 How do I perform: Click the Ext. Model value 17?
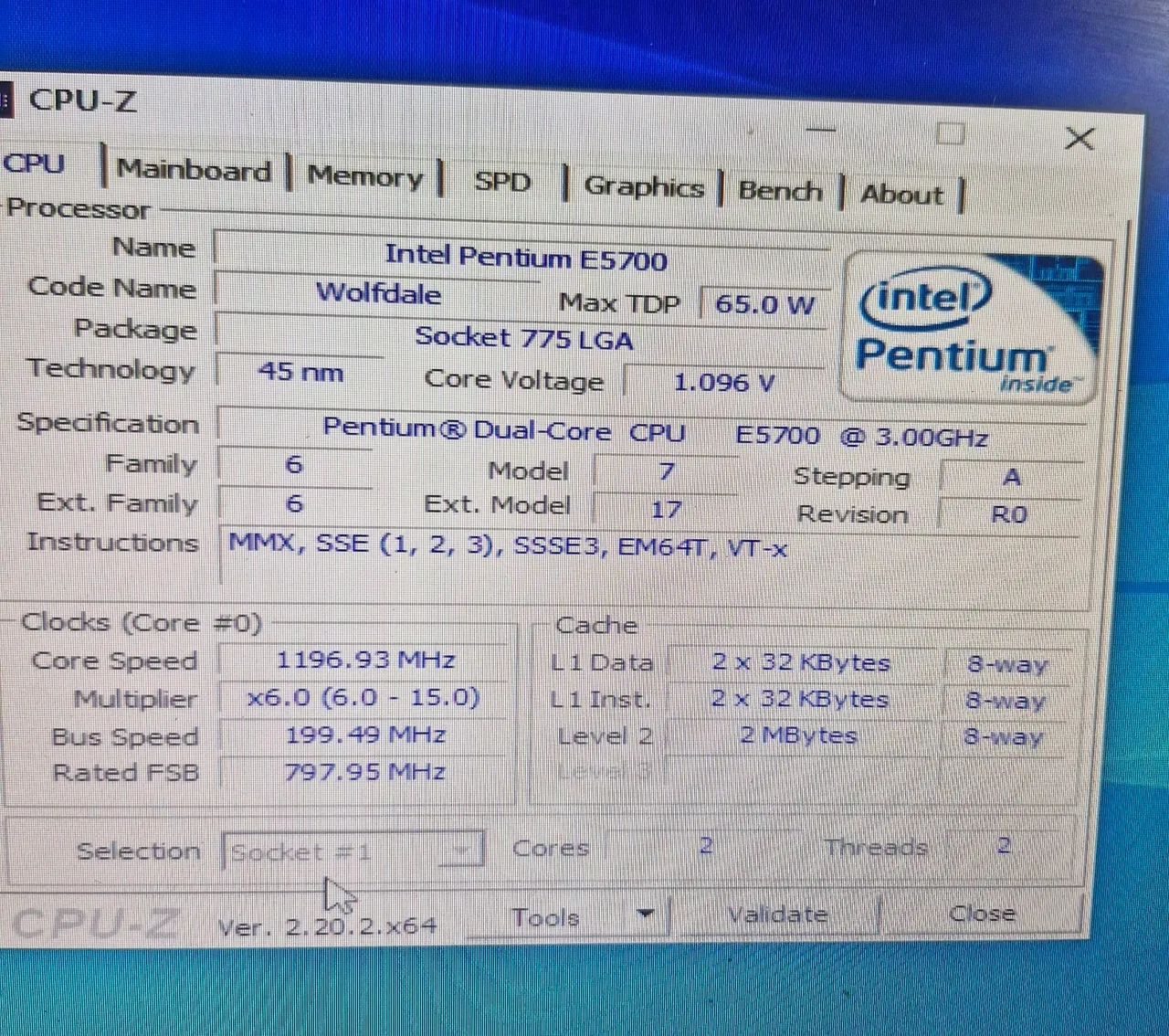coord(667,509)
